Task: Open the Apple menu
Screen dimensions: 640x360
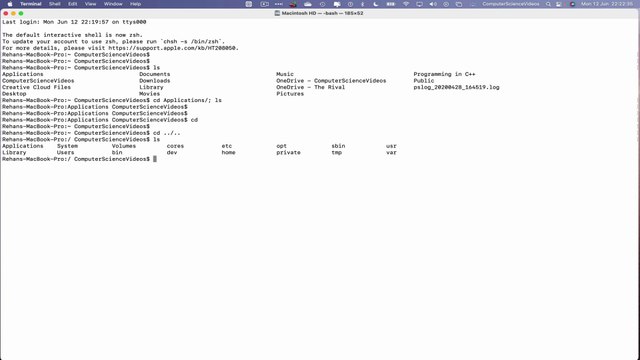Action: [10, 4]
